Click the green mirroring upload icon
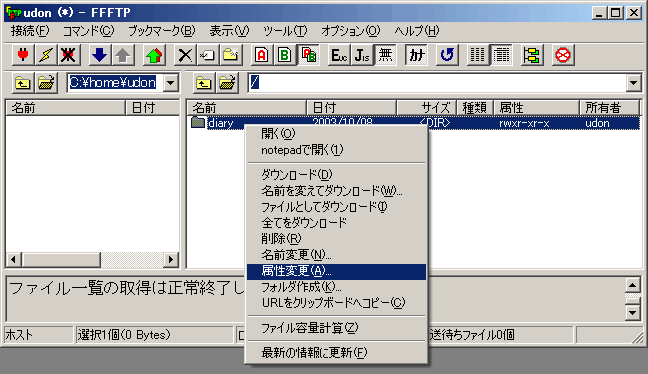This screenshot has height=374, width=648. click(154, 55)
